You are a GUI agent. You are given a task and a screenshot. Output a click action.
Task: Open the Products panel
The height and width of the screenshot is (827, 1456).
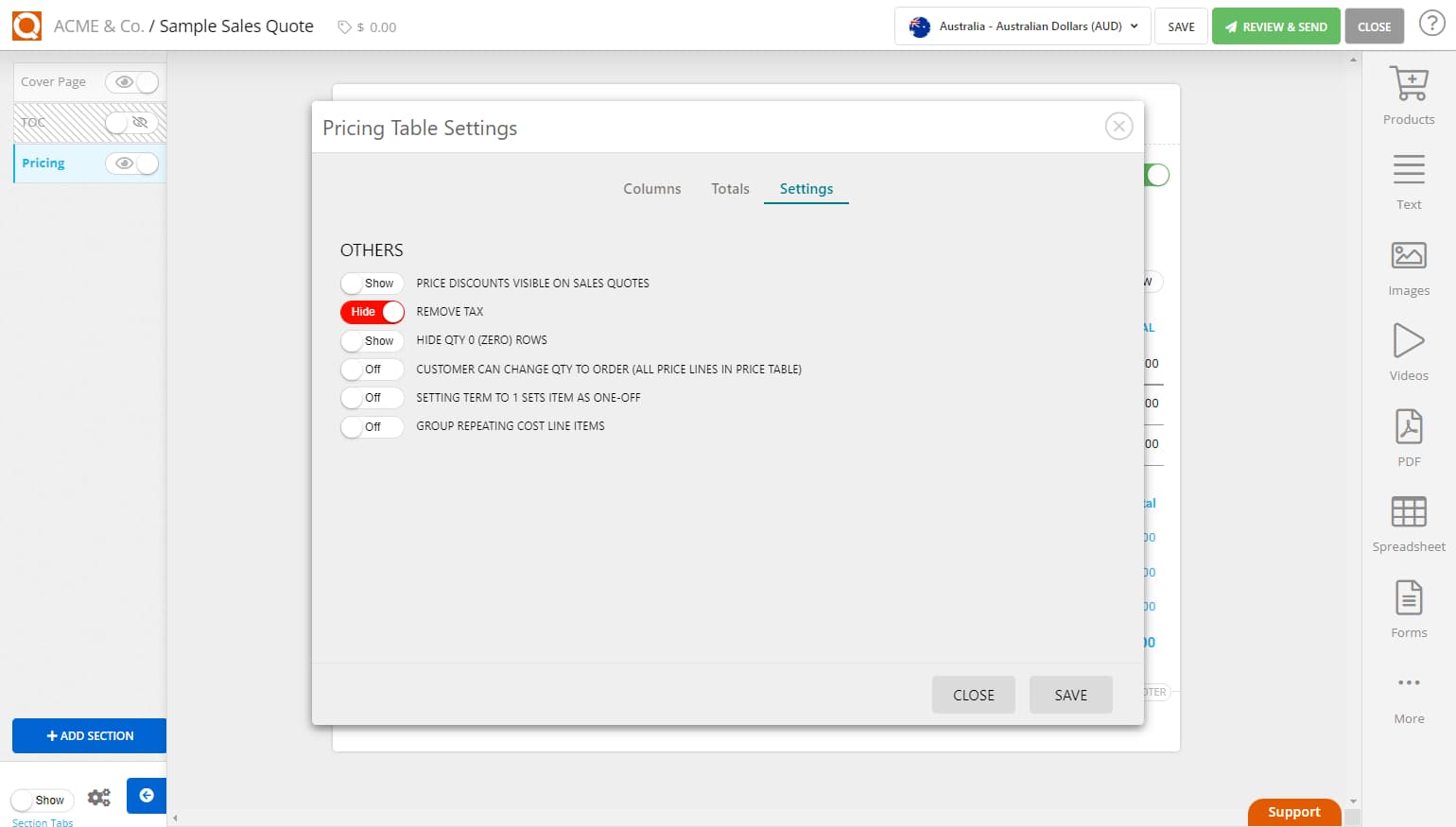tap(1408, 93)
